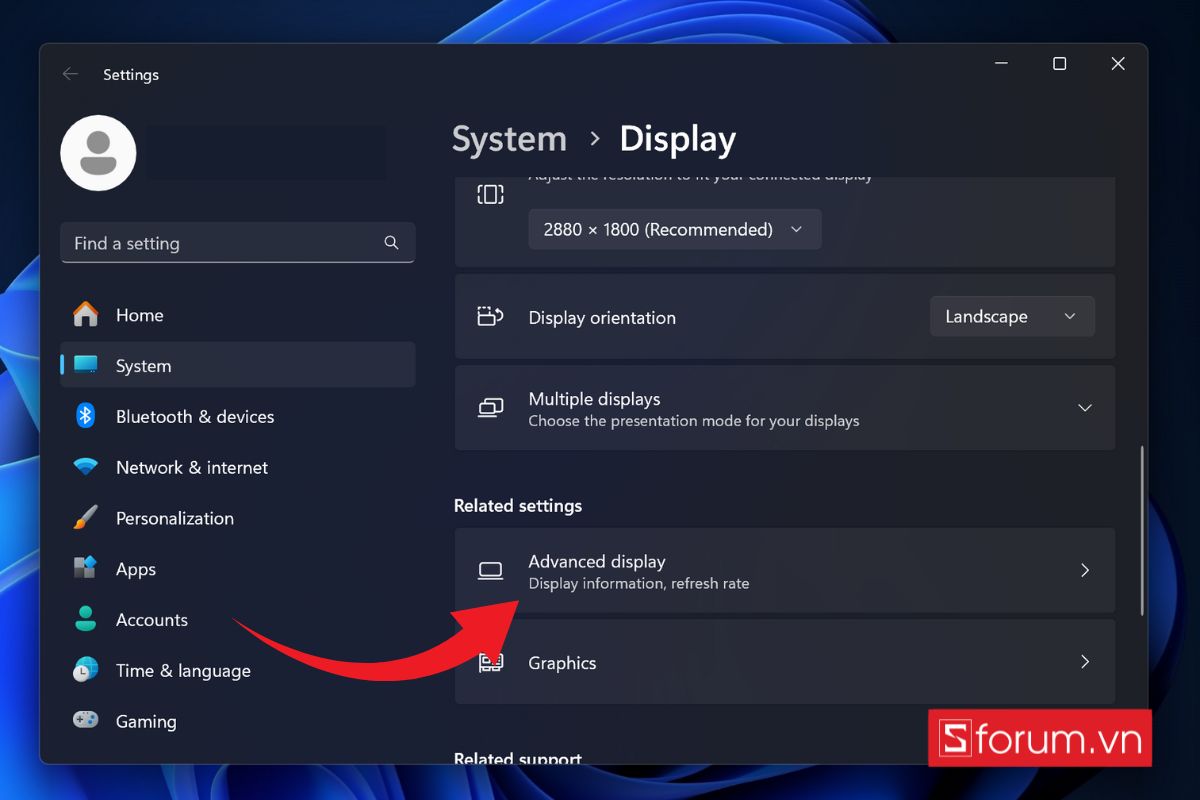Open the Graphics settings row
This screenshot has height=800, width=1200.
pyautogui.click(x=784, y=662)
